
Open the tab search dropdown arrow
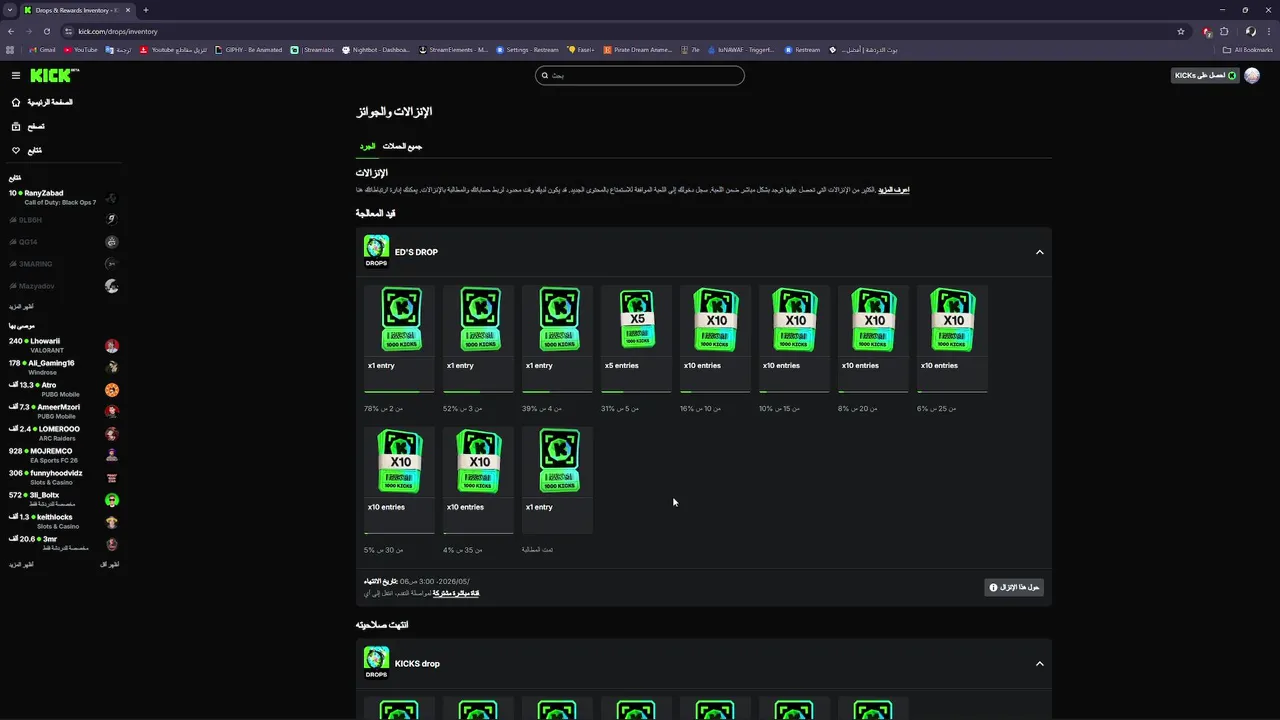[11, 10]
